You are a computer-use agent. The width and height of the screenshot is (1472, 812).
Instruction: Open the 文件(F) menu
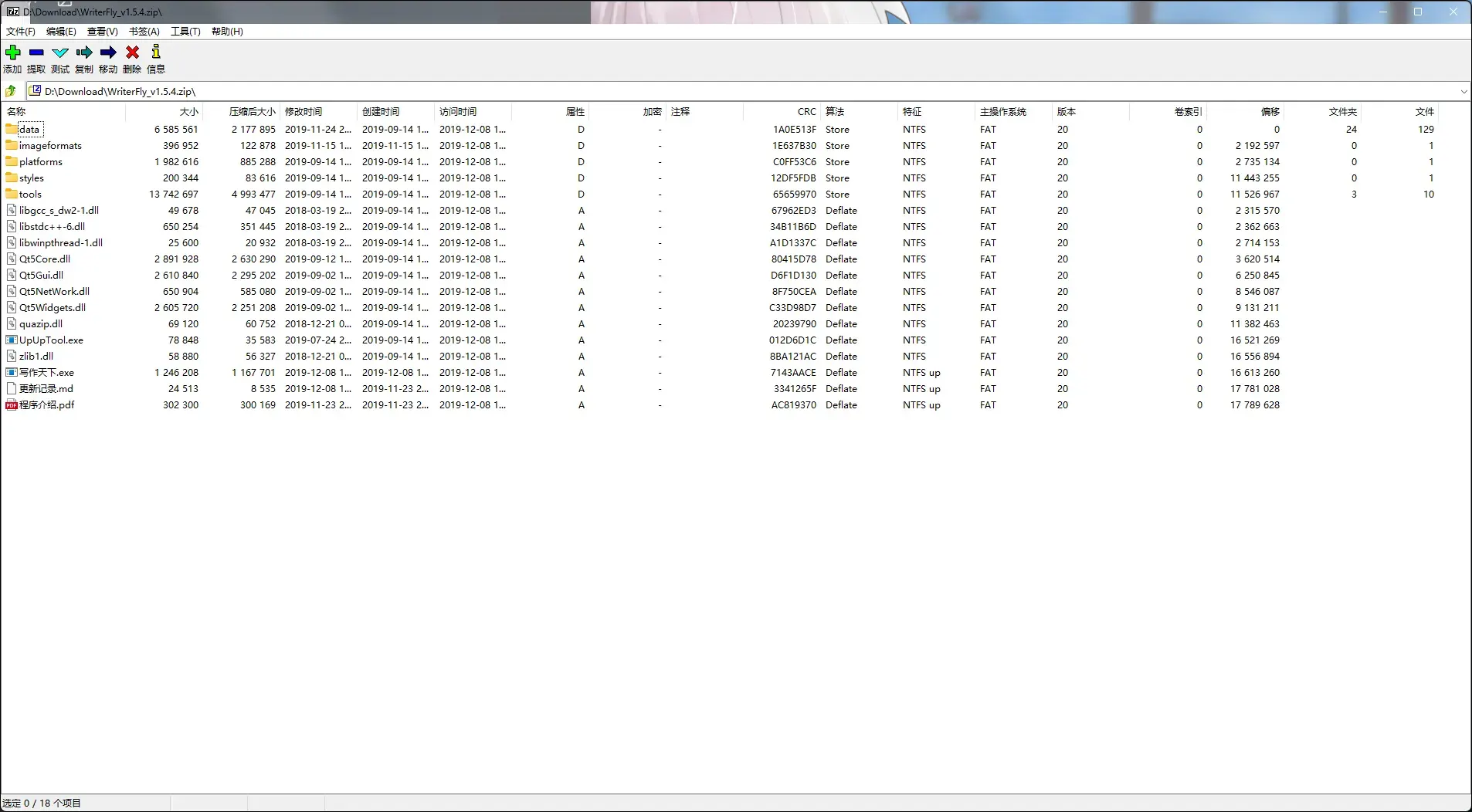(x=21, y=32)
